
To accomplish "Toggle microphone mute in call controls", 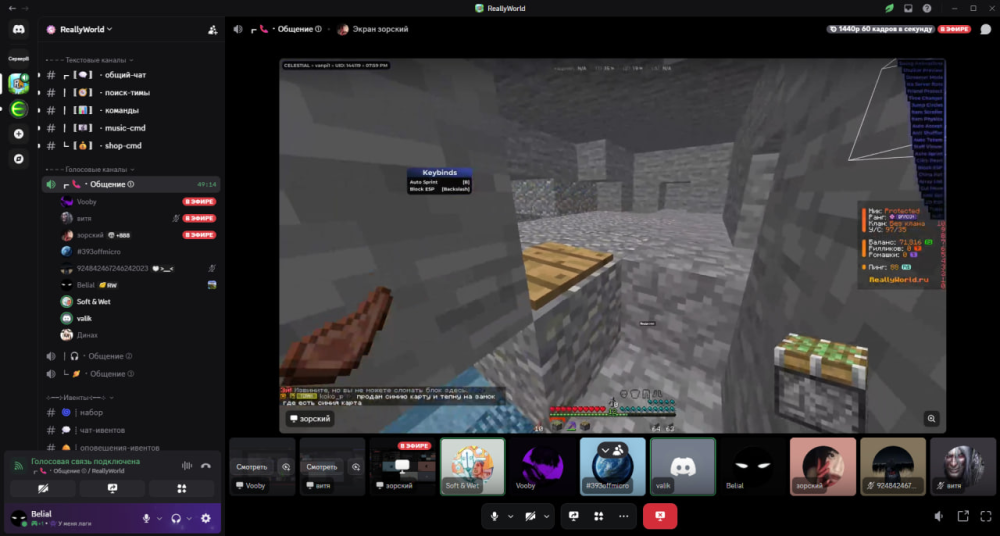I will click(x=494, y=516).
